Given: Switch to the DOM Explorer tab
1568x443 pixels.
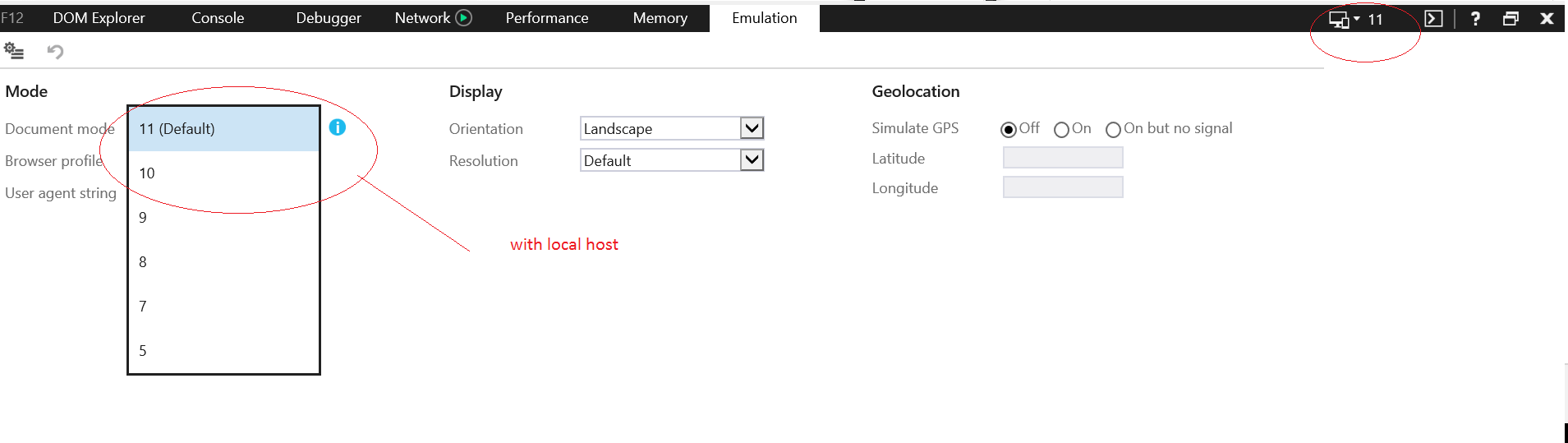Looking at the screenshot, I should pyautogui.click(x=99, y=18).
